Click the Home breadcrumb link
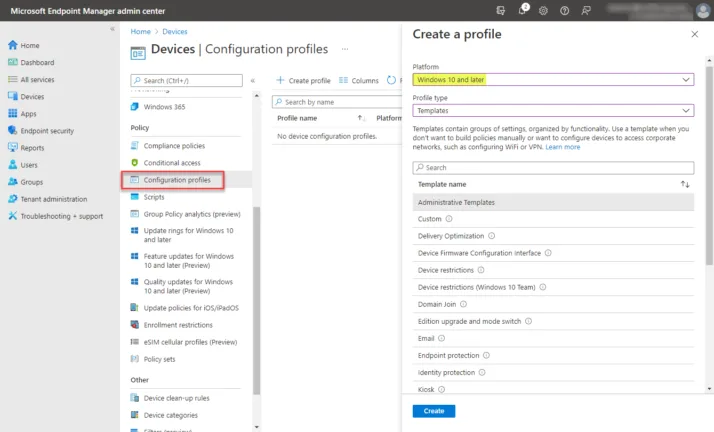The width and height of the screenshot is (714, 432). (x=140, y=31)
